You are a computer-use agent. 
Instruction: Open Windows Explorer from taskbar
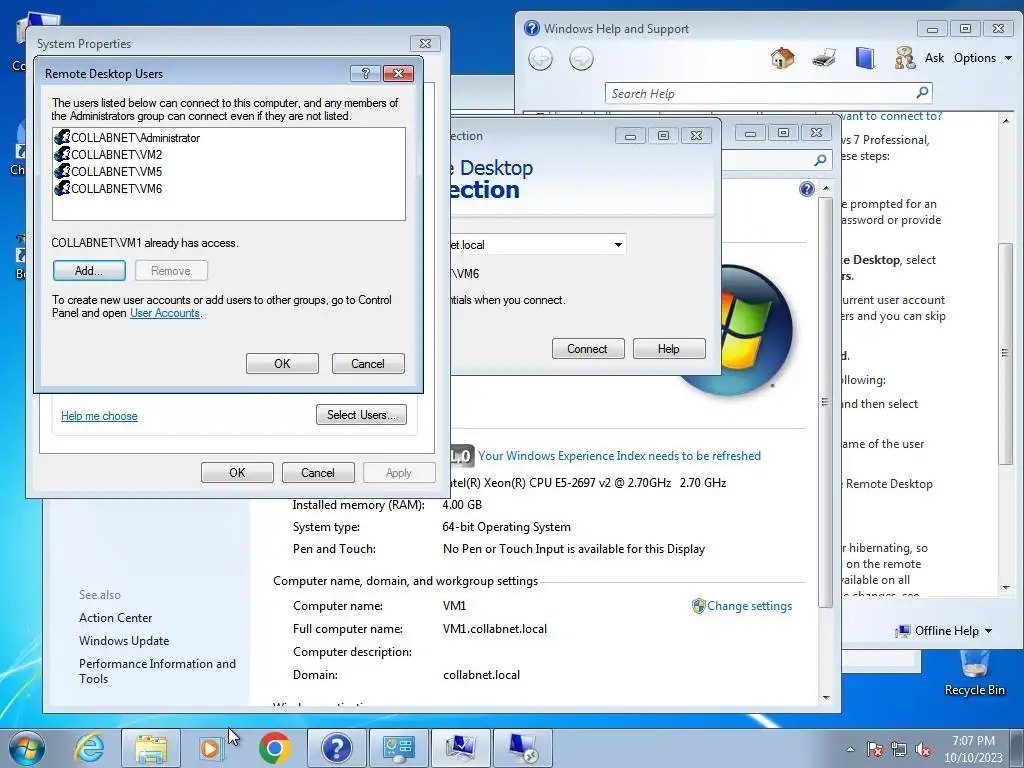[151, 748]
